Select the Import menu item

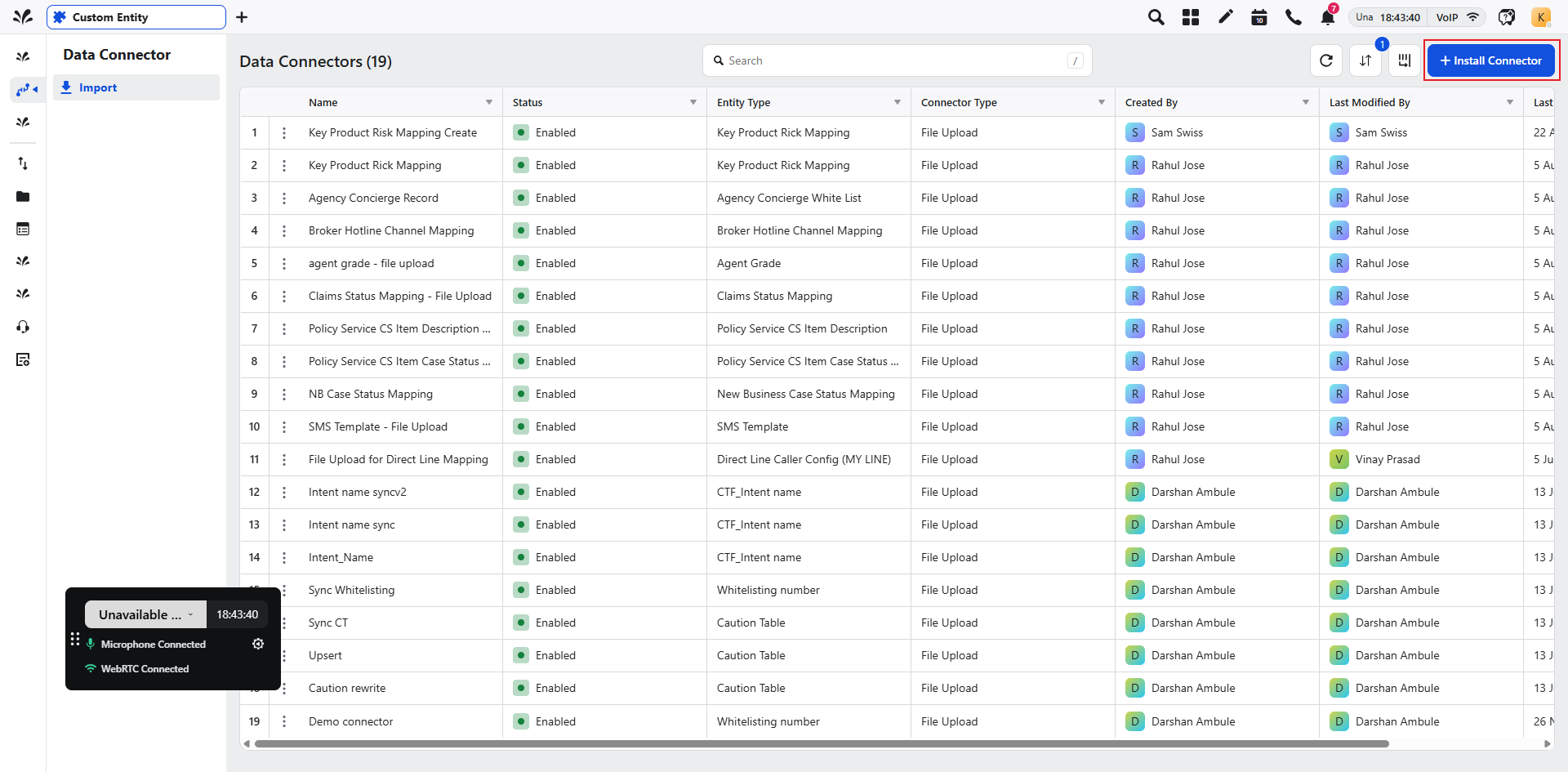tap(136, 87)
